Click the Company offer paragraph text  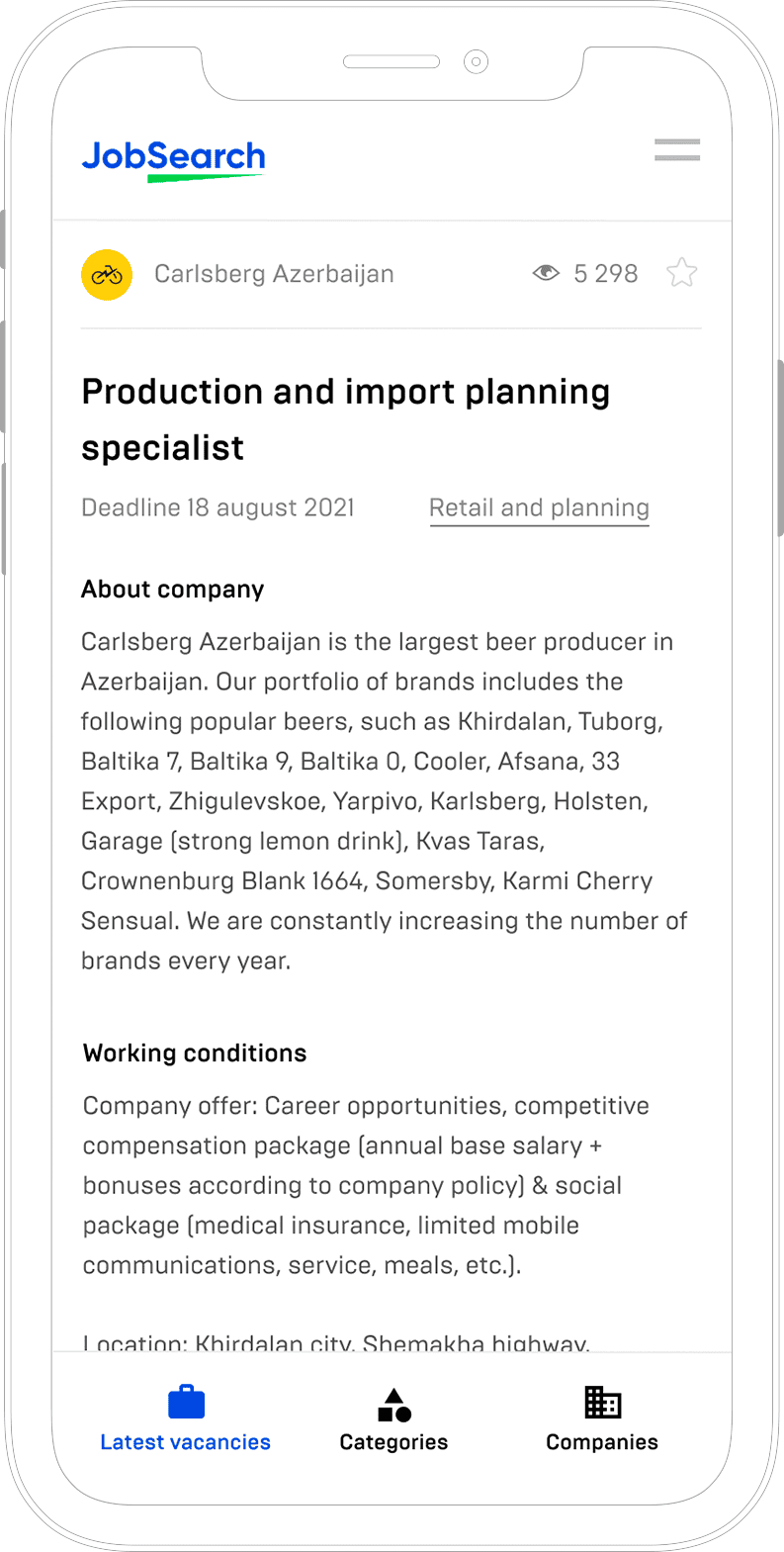click(366, 1185)
